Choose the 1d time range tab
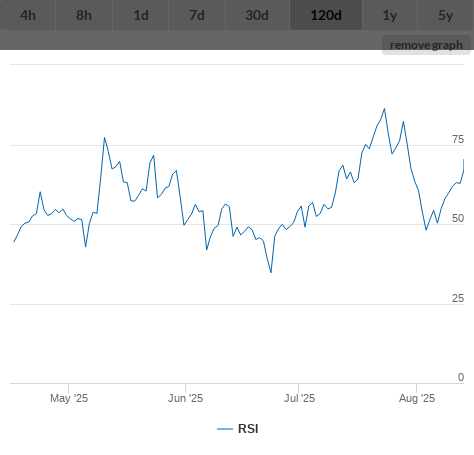 click(141, 15)
